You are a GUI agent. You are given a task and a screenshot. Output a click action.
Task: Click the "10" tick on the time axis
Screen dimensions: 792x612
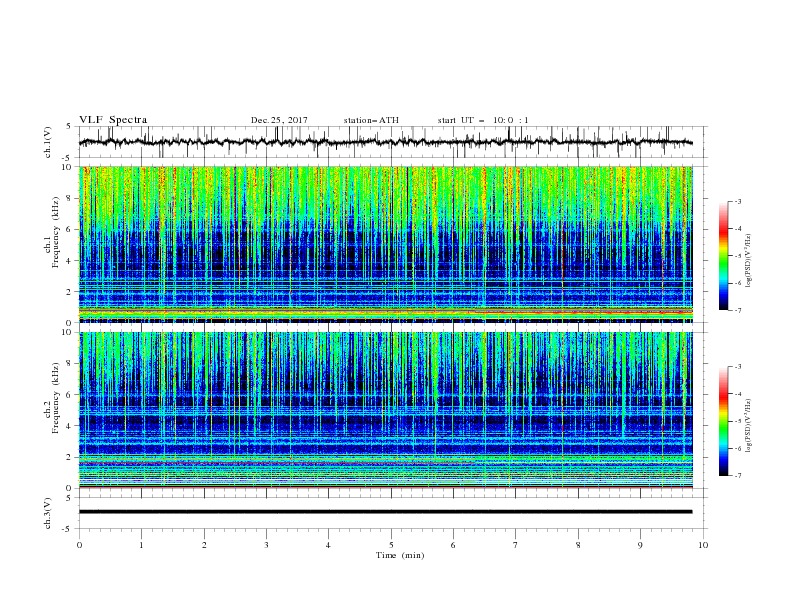703,545
